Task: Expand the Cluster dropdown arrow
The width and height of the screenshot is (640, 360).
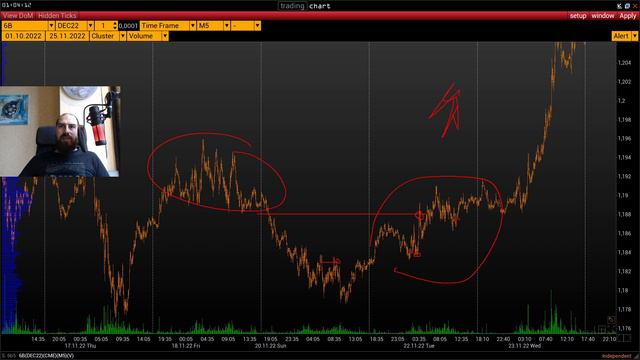Action: [x=122, y=36]
